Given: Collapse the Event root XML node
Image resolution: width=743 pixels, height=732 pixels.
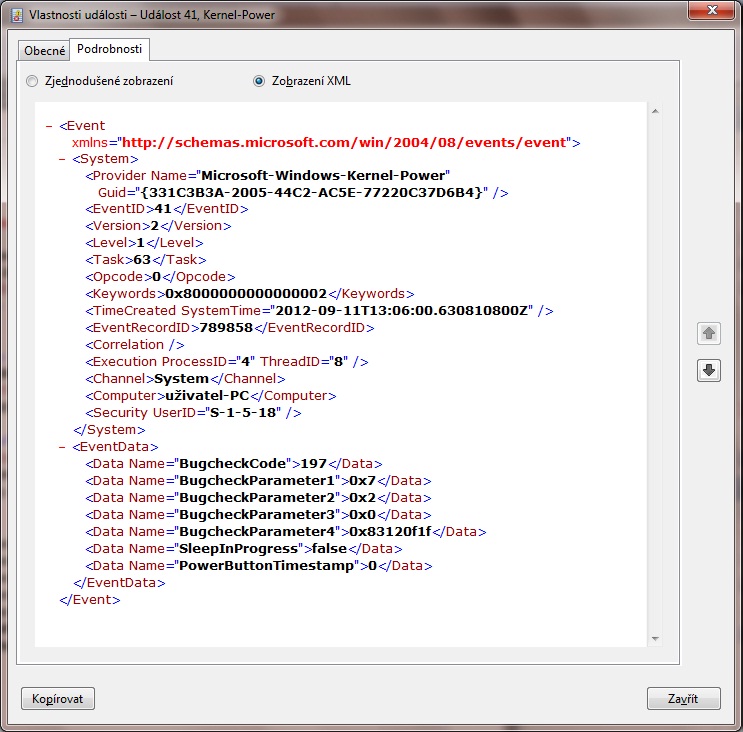Looking at the screenshot, I should tap(49, 126).
